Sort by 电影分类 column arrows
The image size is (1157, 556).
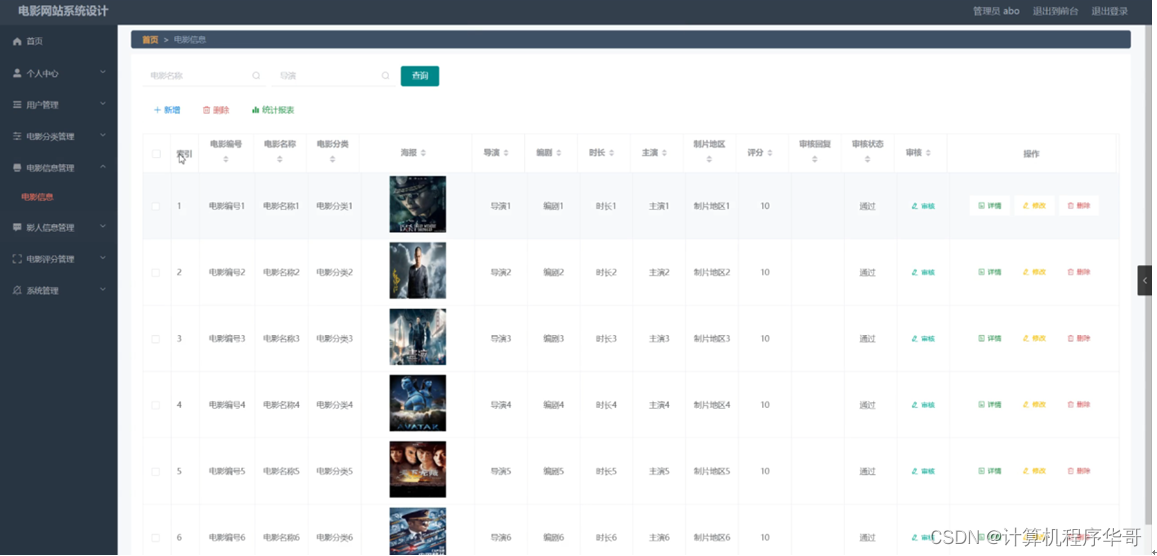coord(333,159)
